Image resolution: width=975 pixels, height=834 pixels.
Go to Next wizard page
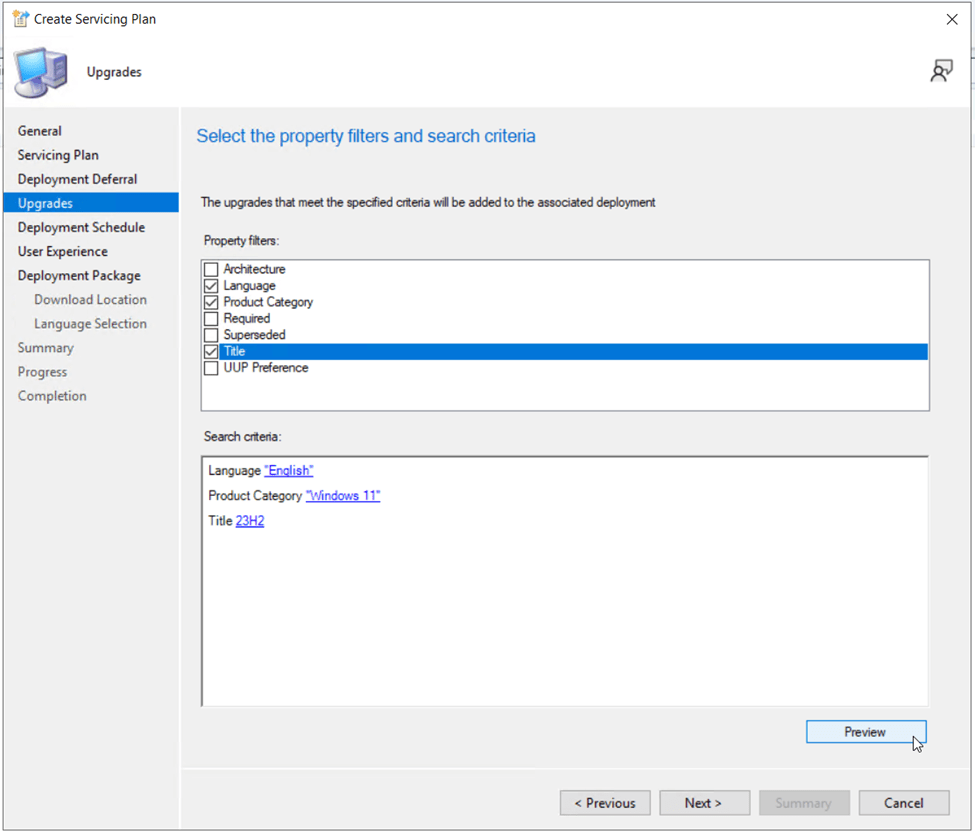pyautogui.click(x=704, y=803)
